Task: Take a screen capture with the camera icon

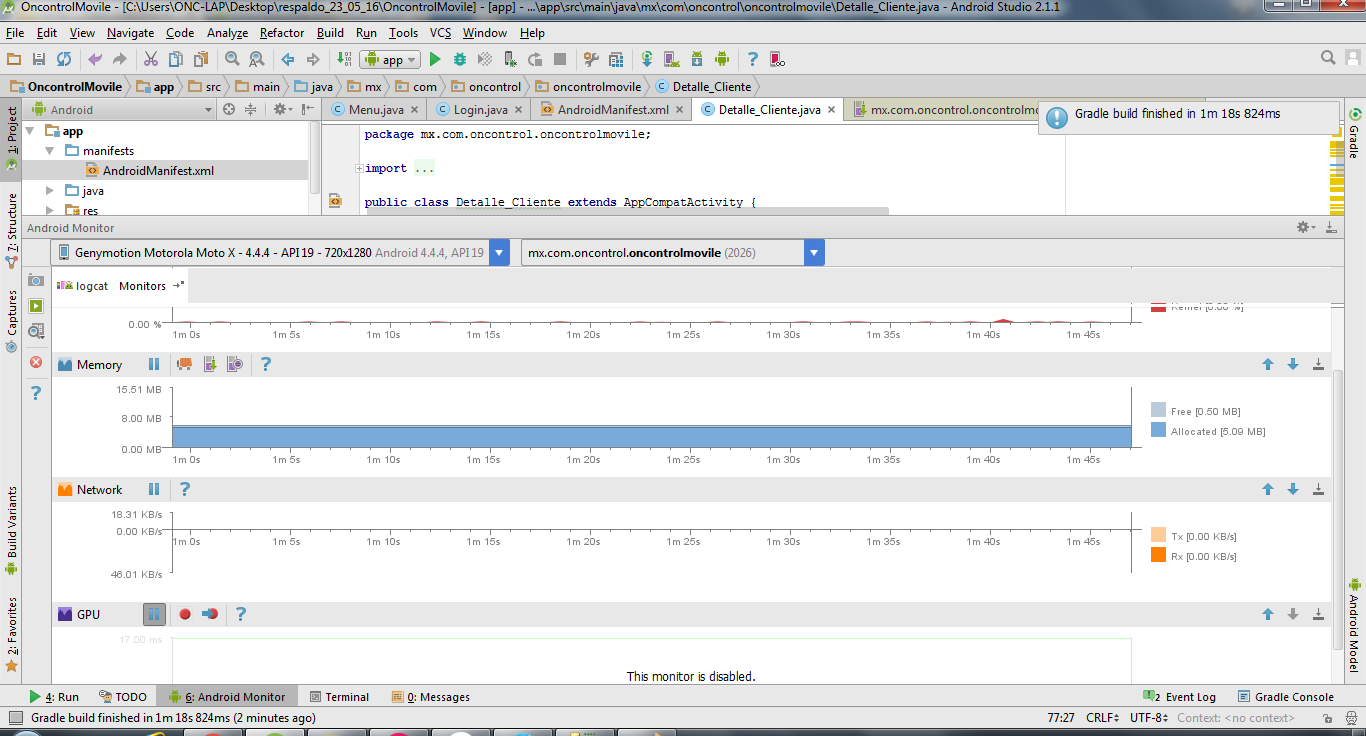Action: click(x=36, y=280)
